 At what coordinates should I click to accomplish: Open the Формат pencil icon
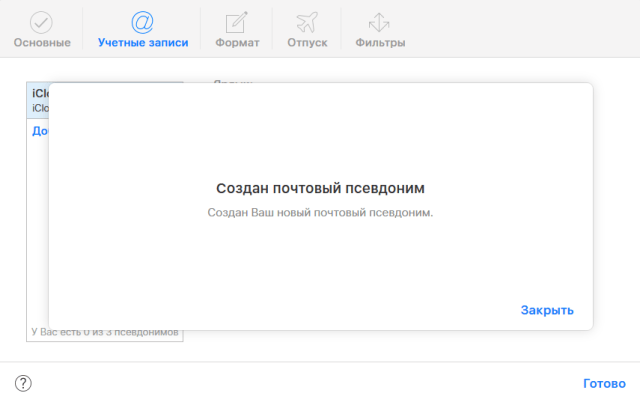tap(237, 22)
